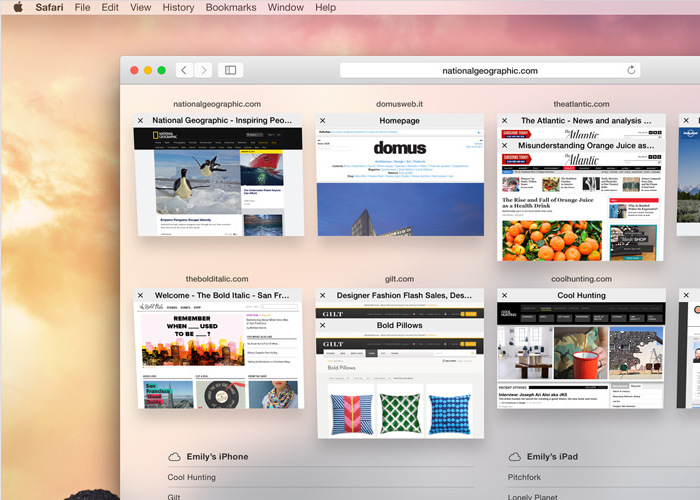
Task: Go back with the back arrow
Action: [184, 70]
